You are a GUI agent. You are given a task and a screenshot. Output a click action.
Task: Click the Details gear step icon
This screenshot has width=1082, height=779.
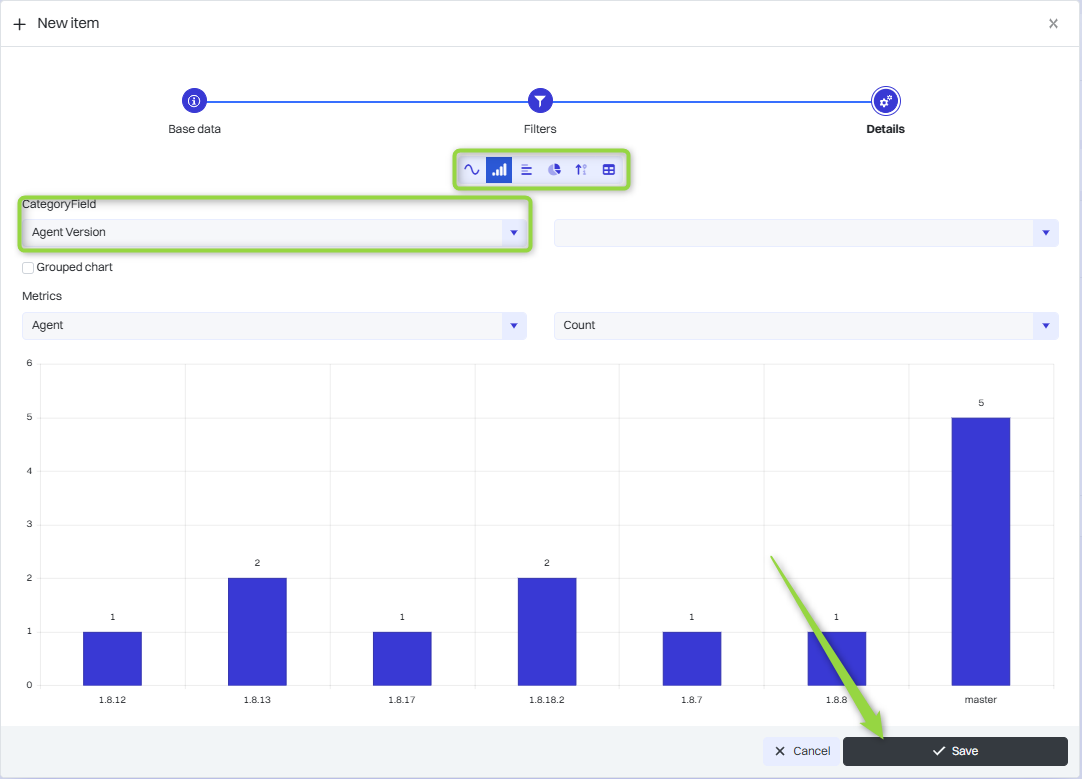[x=885, y=101]
